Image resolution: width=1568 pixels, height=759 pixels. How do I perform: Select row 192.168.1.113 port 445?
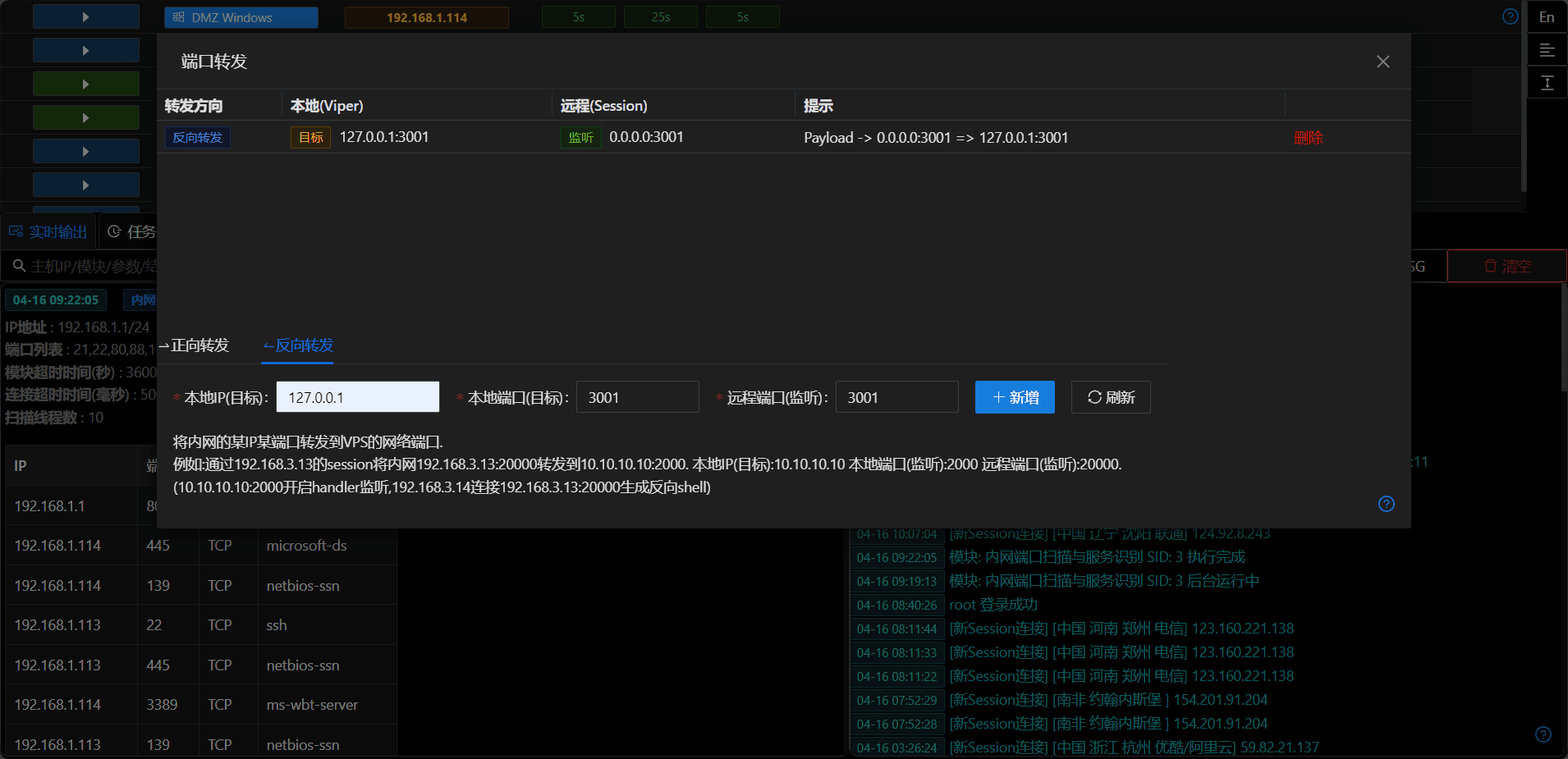[201, 665]
